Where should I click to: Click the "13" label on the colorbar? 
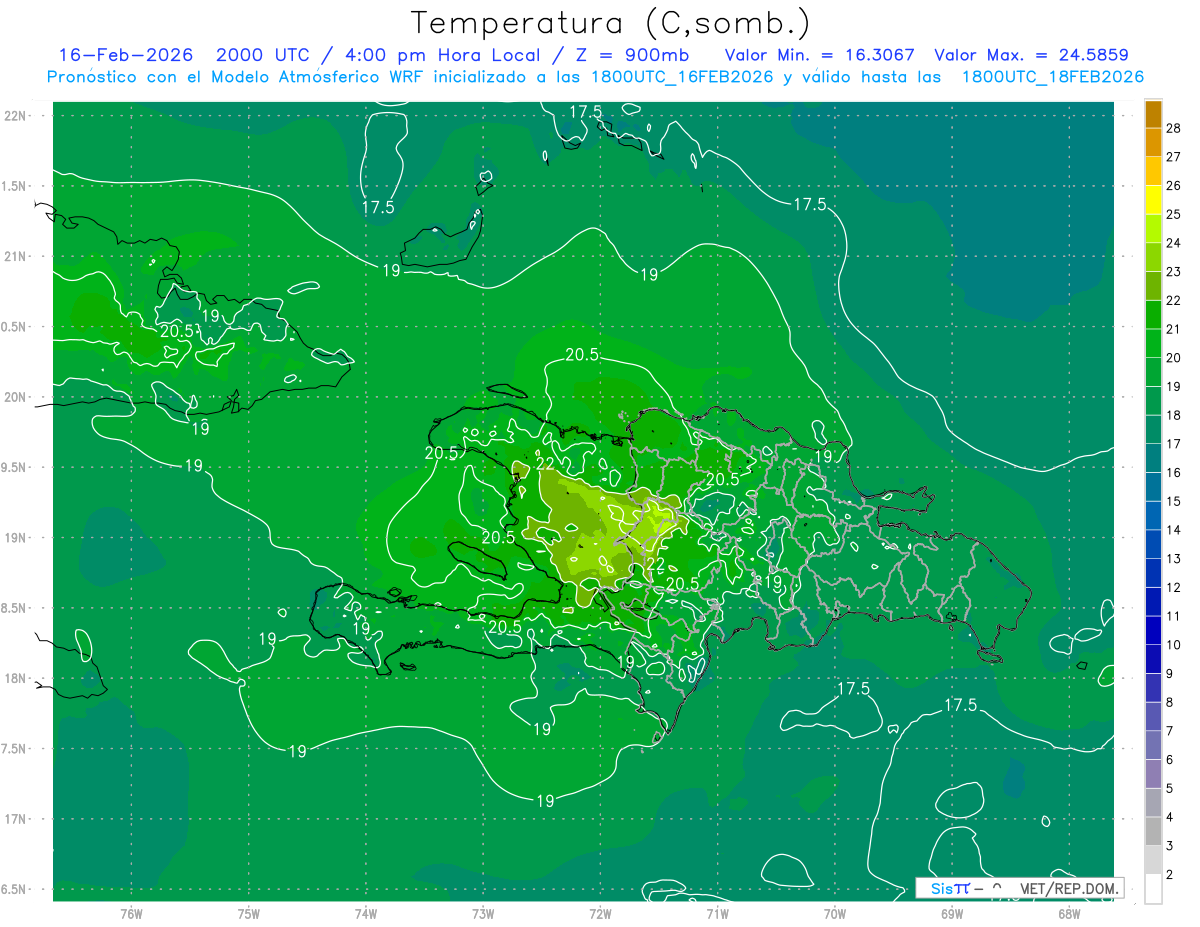coord(1174,558)
